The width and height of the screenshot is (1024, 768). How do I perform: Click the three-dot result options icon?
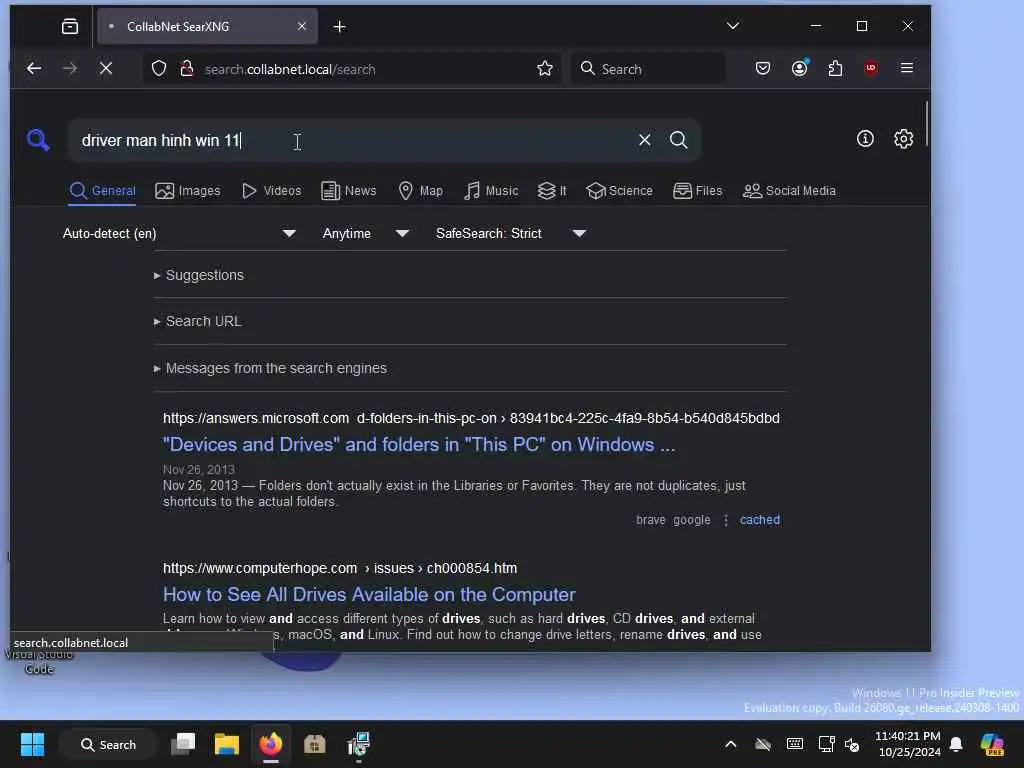[726, 520]
